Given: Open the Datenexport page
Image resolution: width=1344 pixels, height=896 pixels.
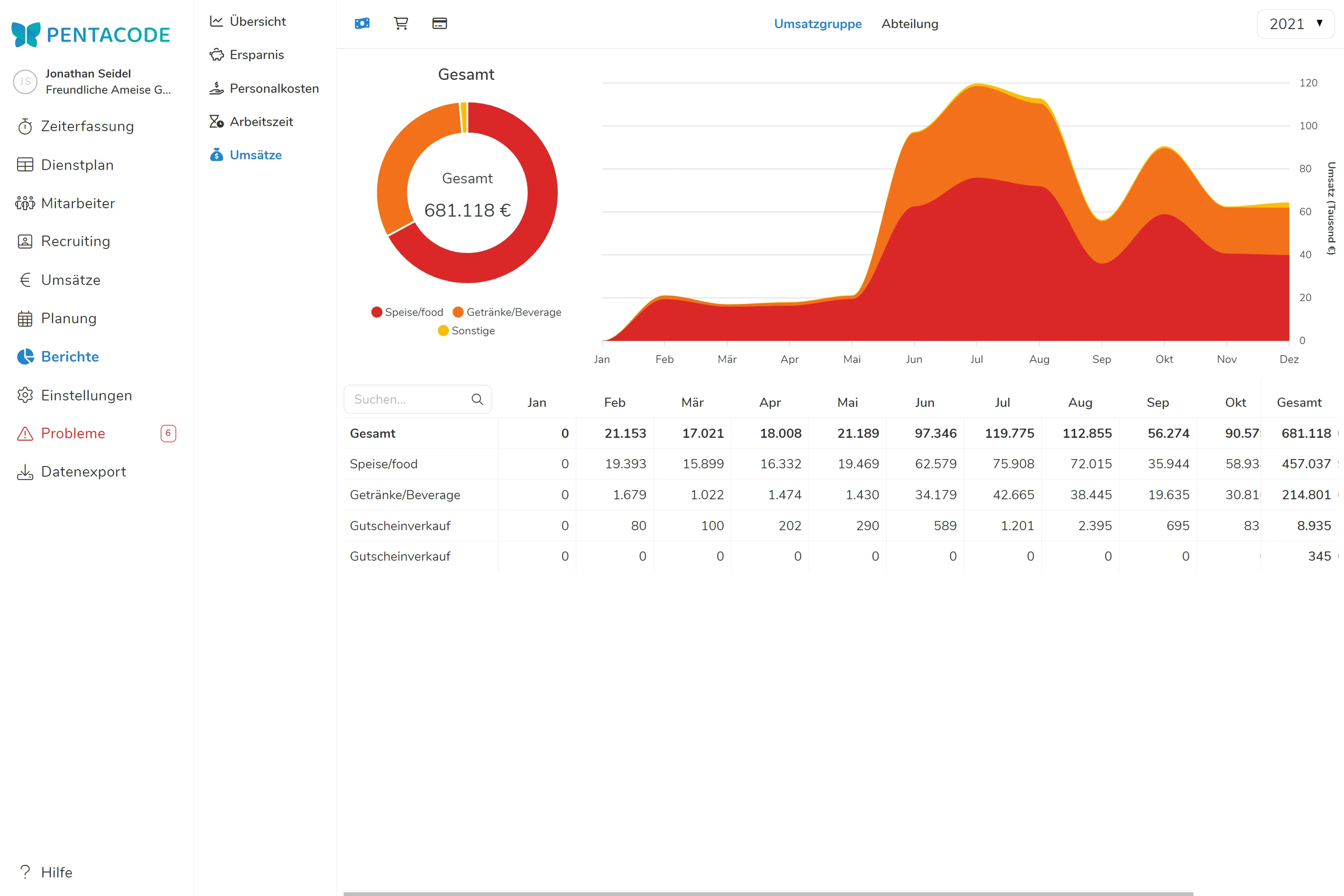Looking at the screenshot, I should [84, 472].
